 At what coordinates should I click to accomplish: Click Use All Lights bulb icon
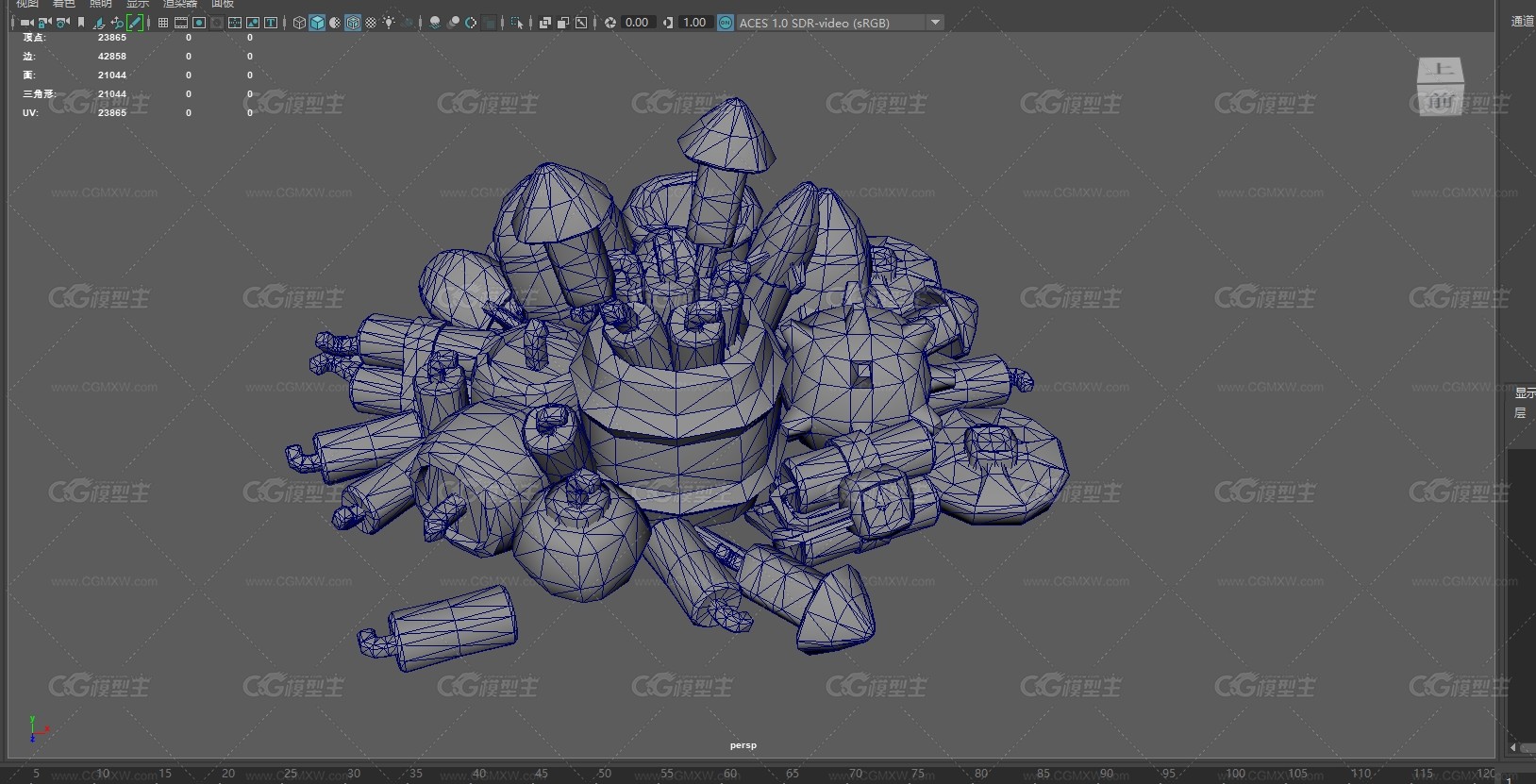(x=389, y=23)
